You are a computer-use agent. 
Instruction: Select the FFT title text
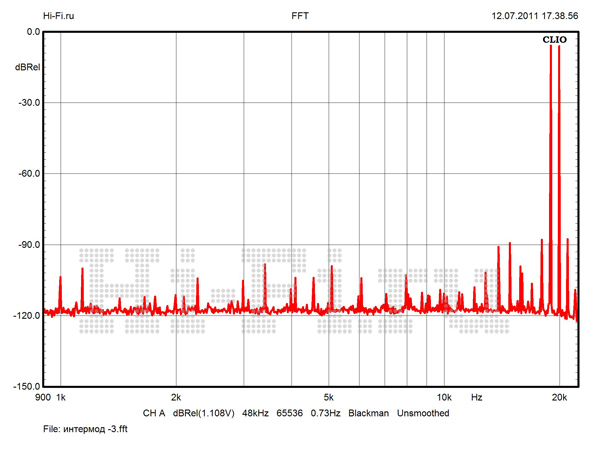300,16
